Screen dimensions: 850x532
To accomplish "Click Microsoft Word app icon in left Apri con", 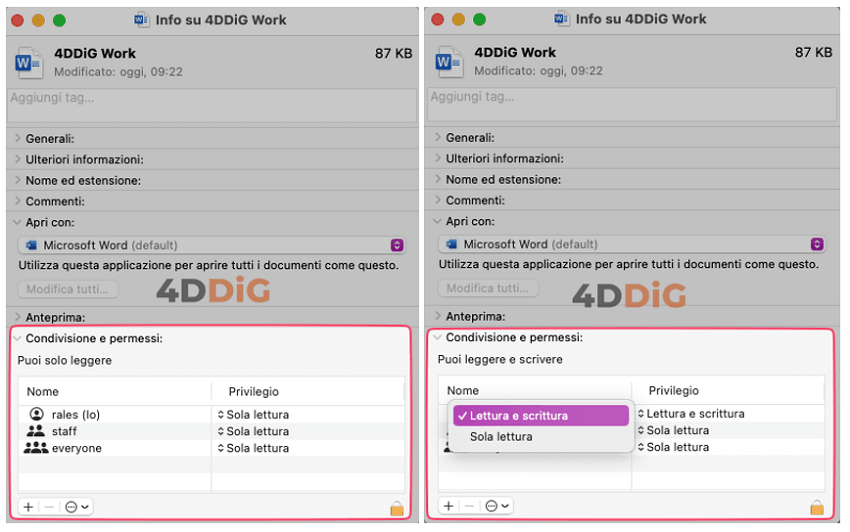I will click(x=31, y=245).
